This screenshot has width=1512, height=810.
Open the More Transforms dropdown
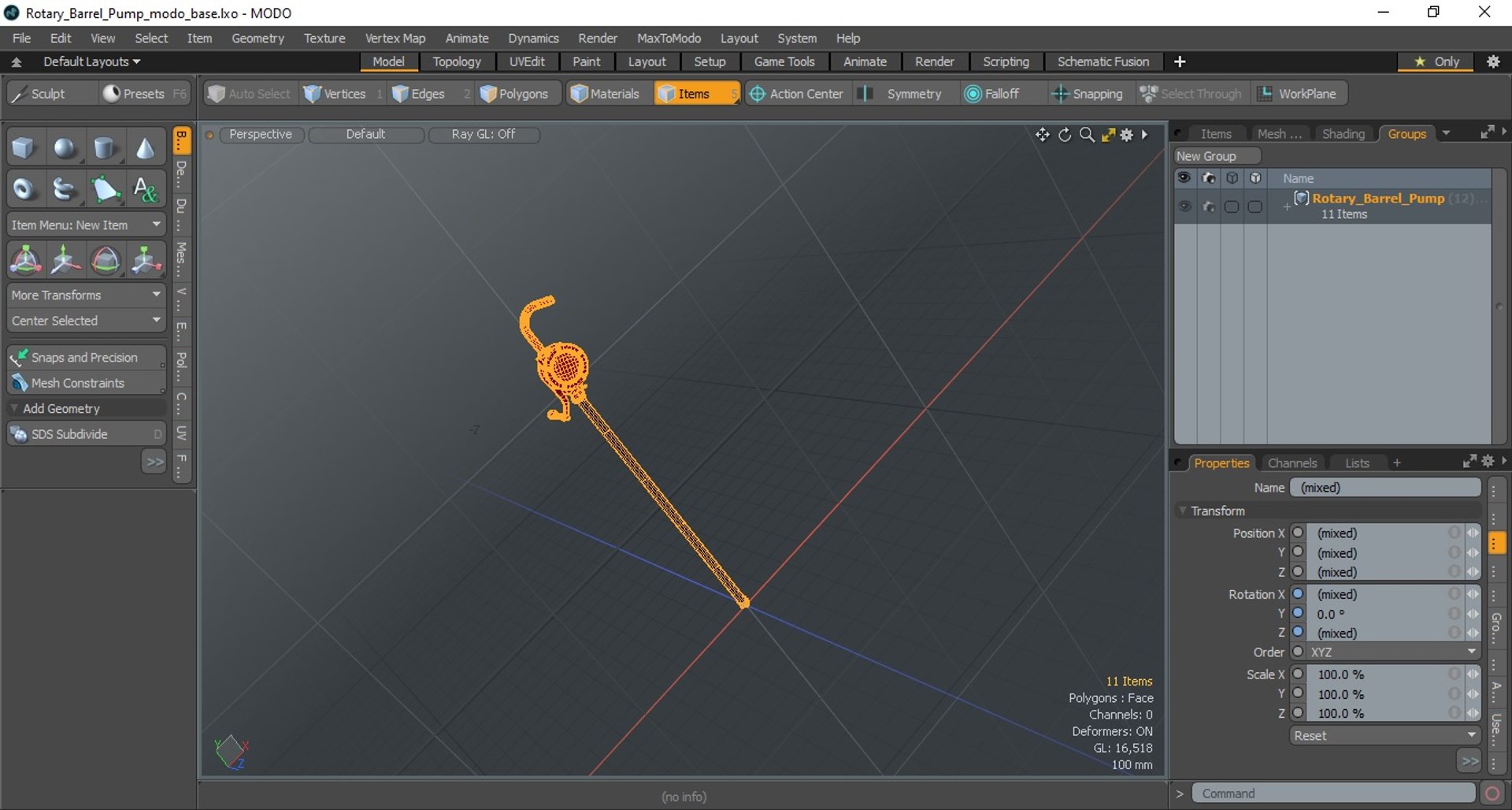87,295
